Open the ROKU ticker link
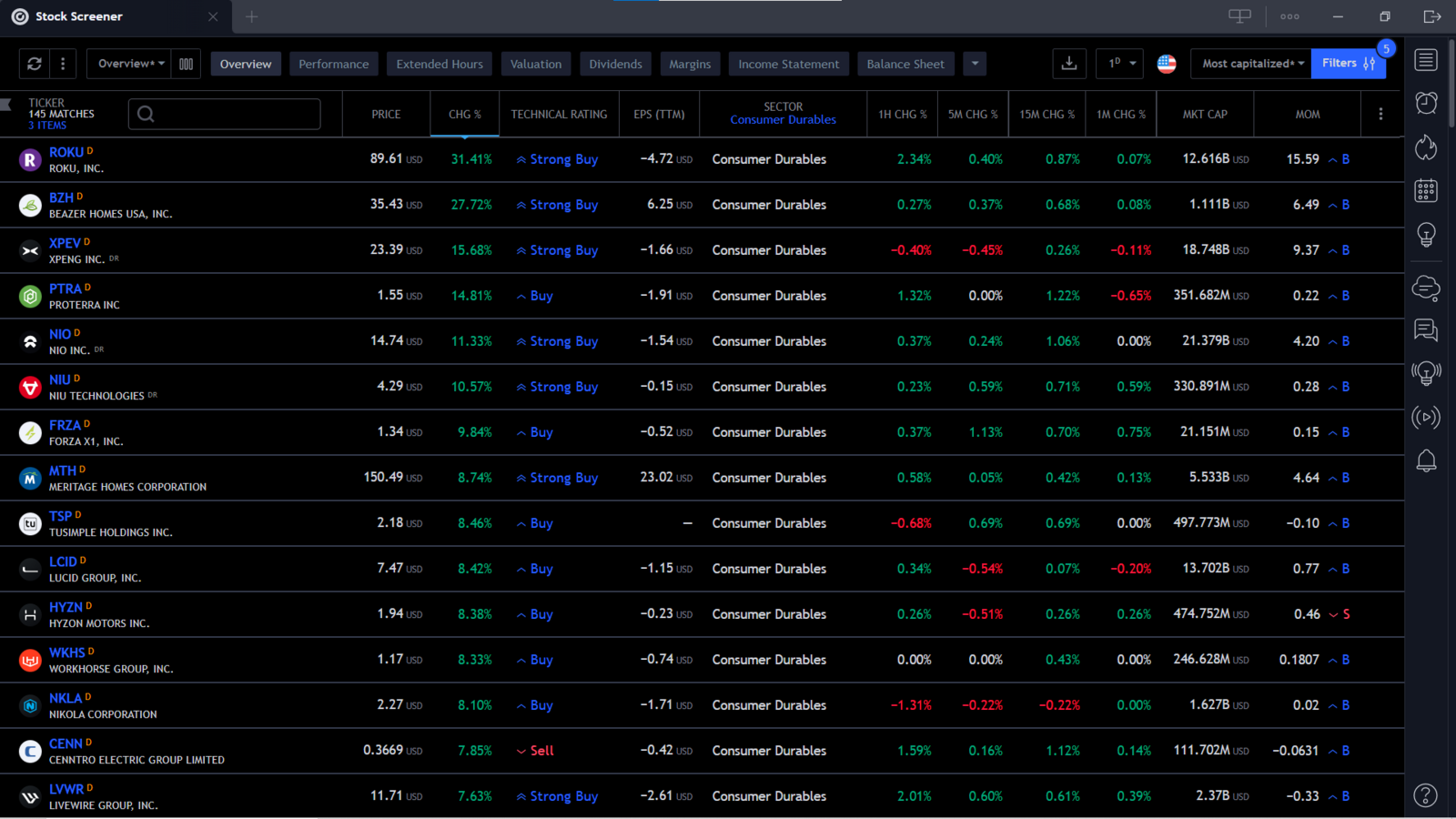The height and width of the screenshot is (819, 1456). point(66,152)
